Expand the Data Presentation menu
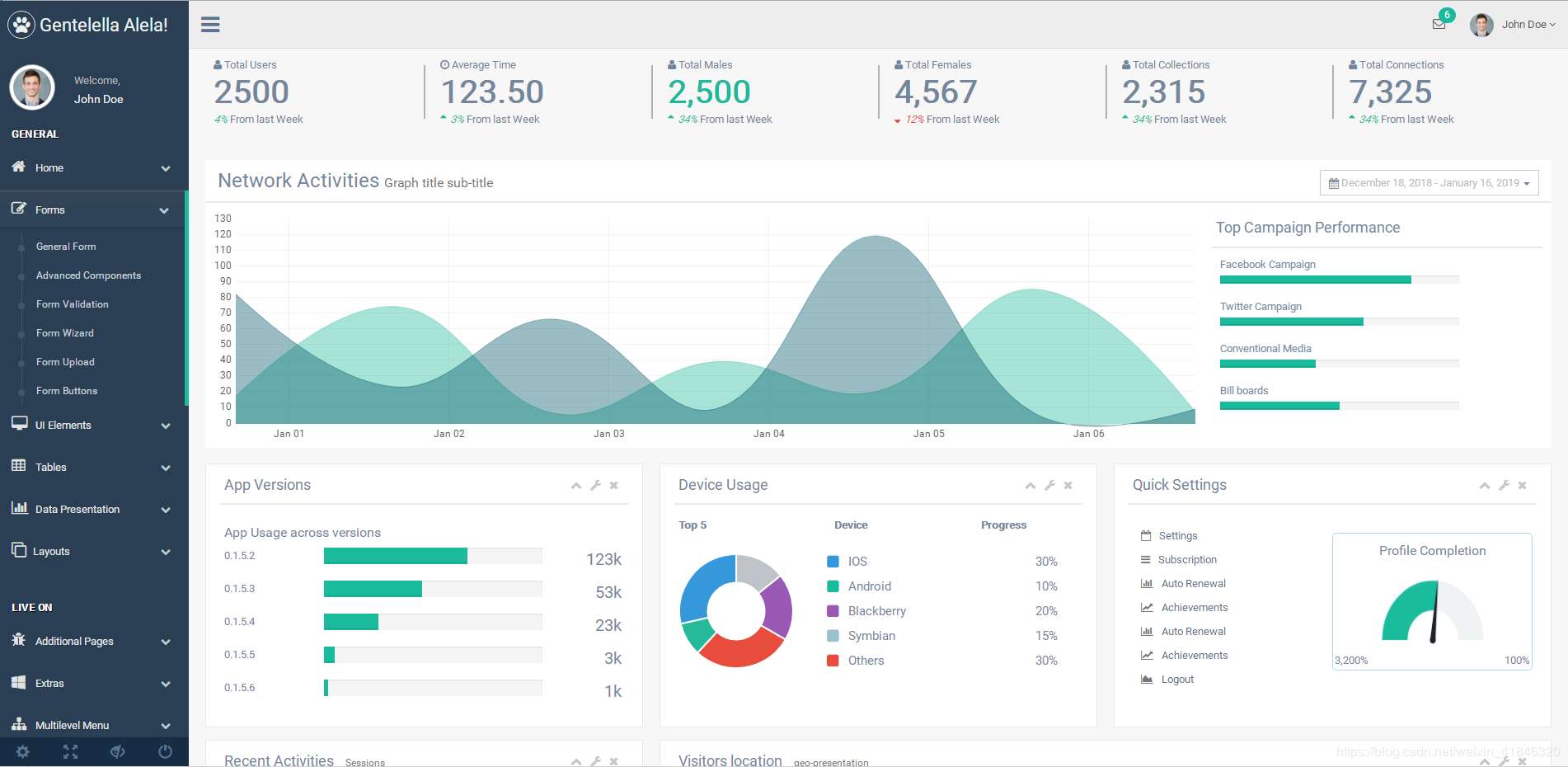Screen dimensions: 1568x767 pyautogui.click(x=94, y=509)
